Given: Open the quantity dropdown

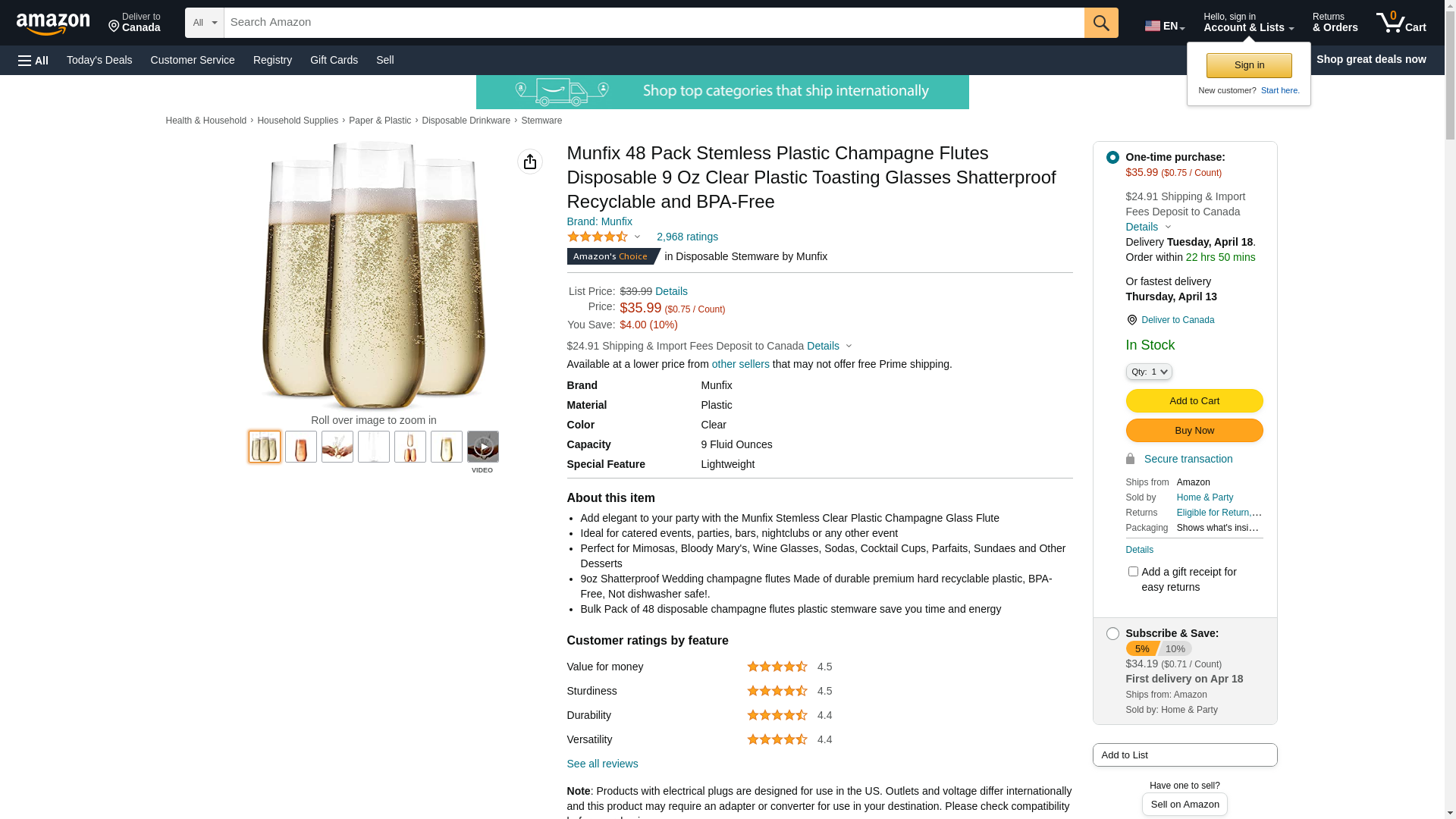Looking at the screenshot, I should (1148, 372).
